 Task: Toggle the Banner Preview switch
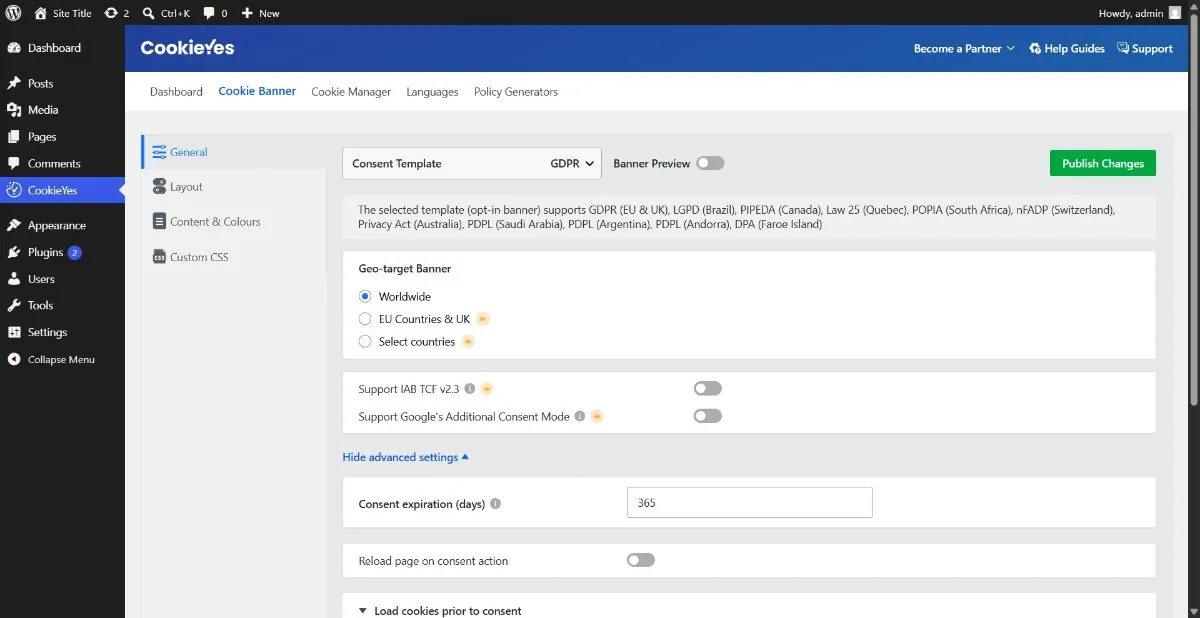pyautogui.click(x=710, y=163)
